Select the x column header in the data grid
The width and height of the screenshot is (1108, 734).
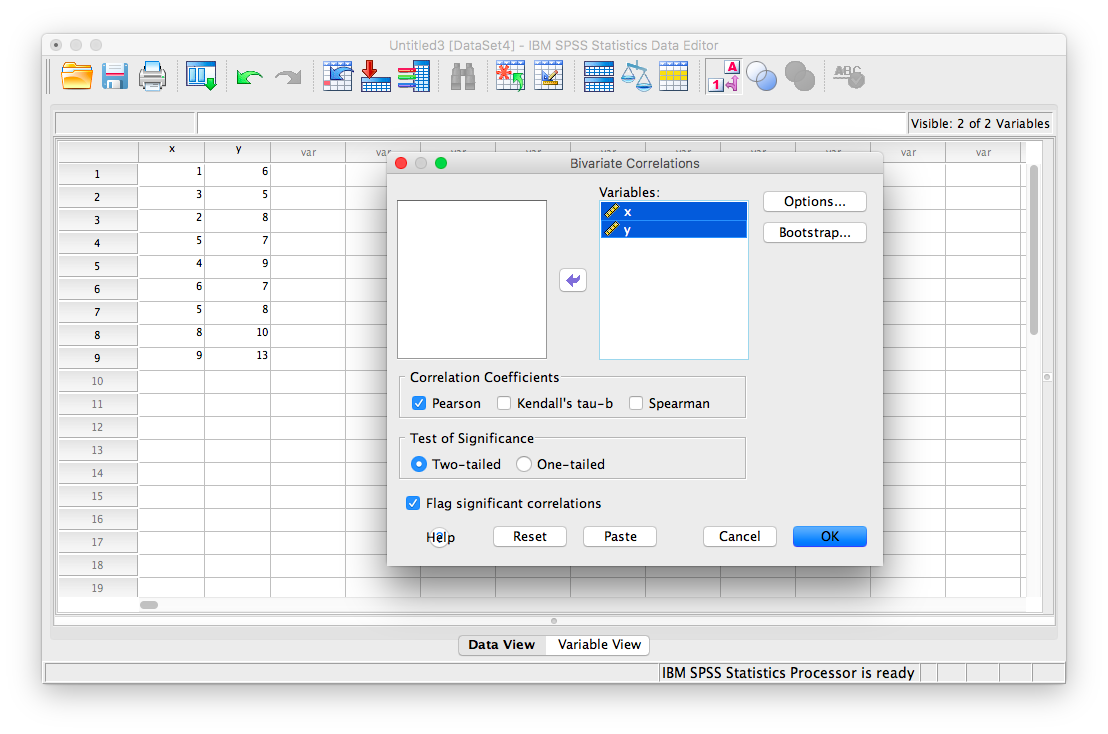pyautogui.click(x=172, y=151)
